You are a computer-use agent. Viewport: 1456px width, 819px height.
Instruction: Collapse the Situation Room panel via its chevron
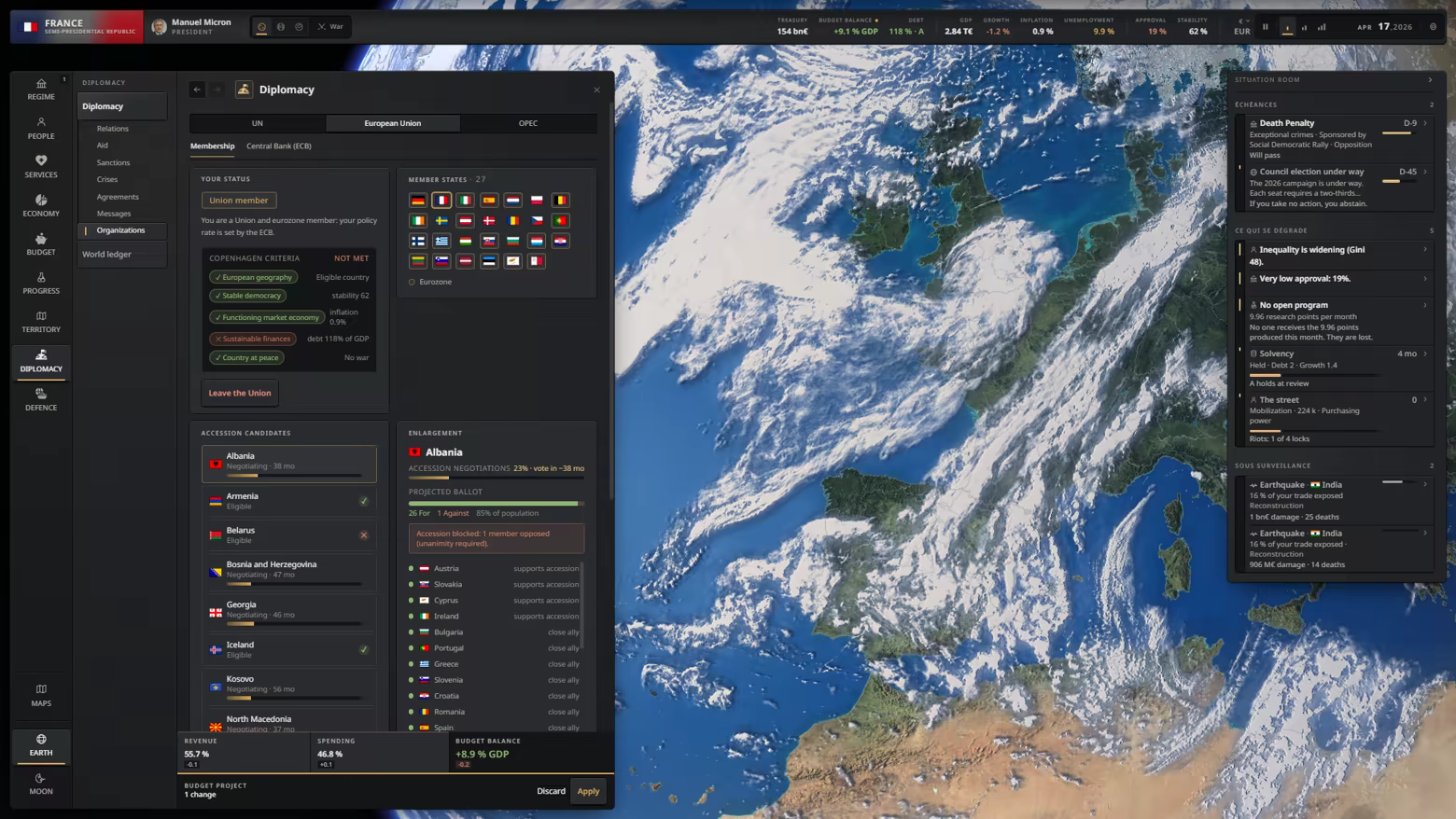tap(1430, 80)
